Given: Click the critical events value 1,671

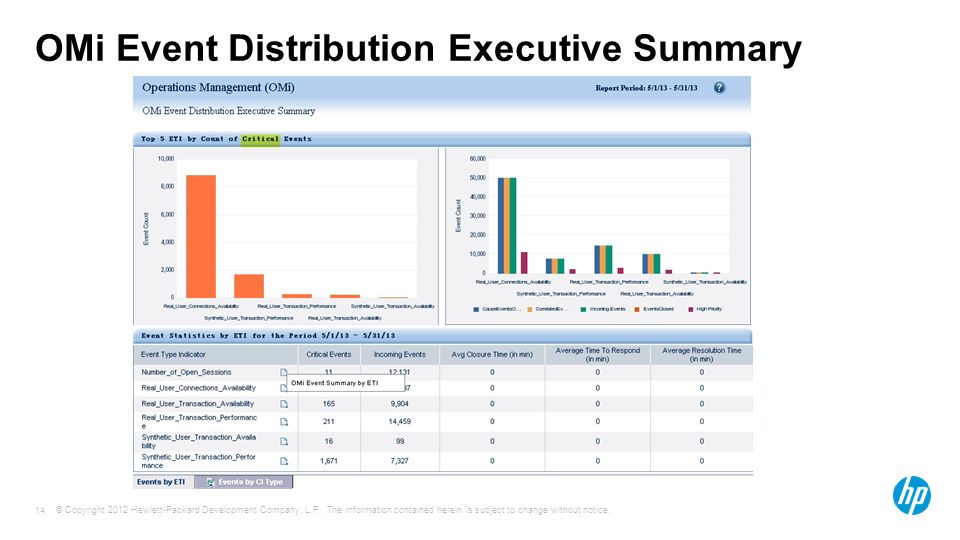Looking at the screenshot, I should point(329,461).
